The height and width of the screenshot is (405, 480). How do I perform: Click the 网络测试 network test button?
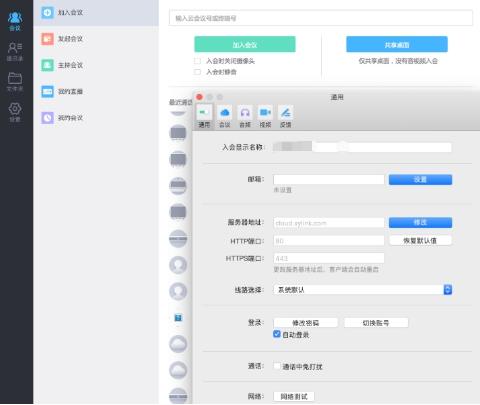[294, 396]
